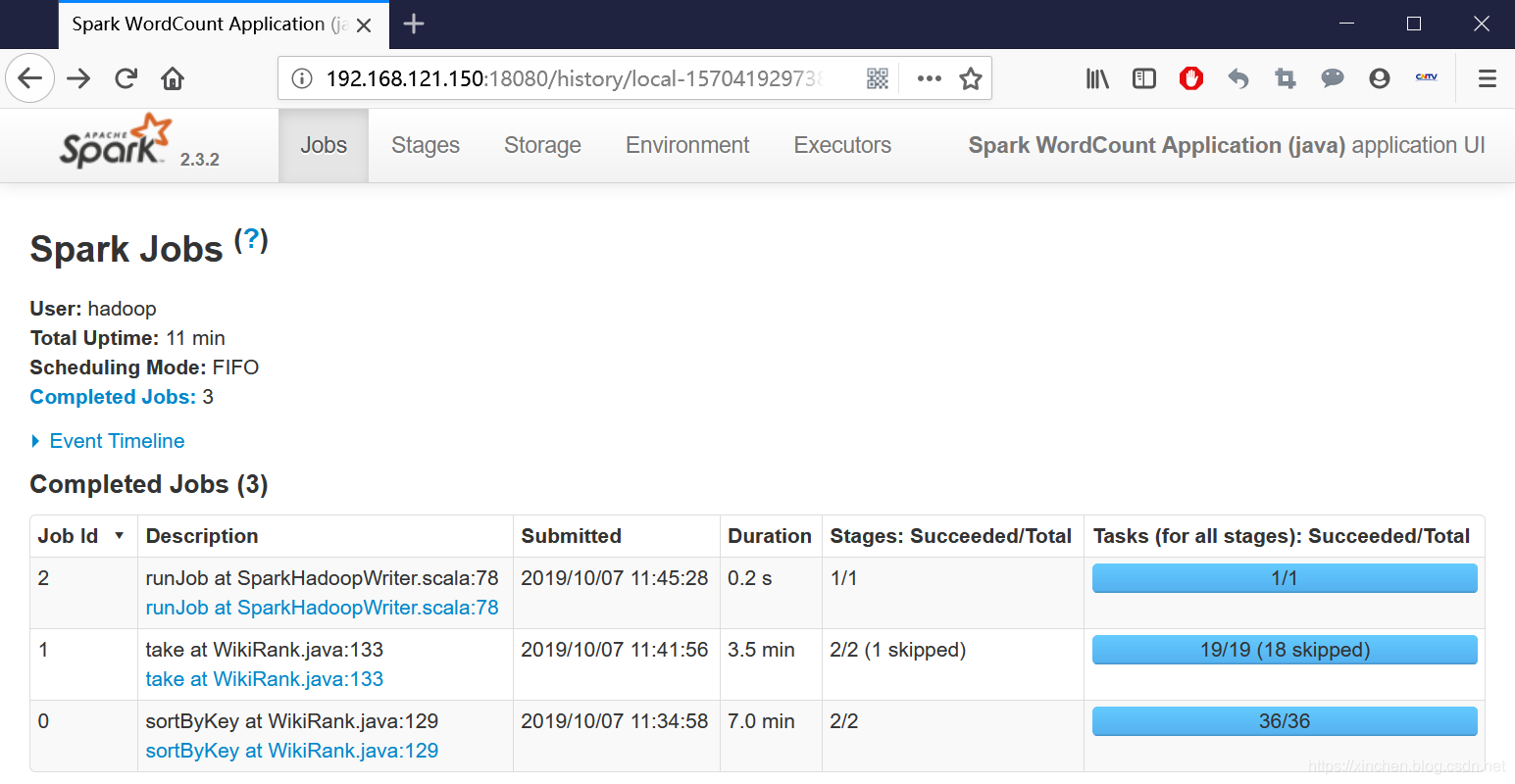Sort table by Job Id column

(x=82, y=536)
